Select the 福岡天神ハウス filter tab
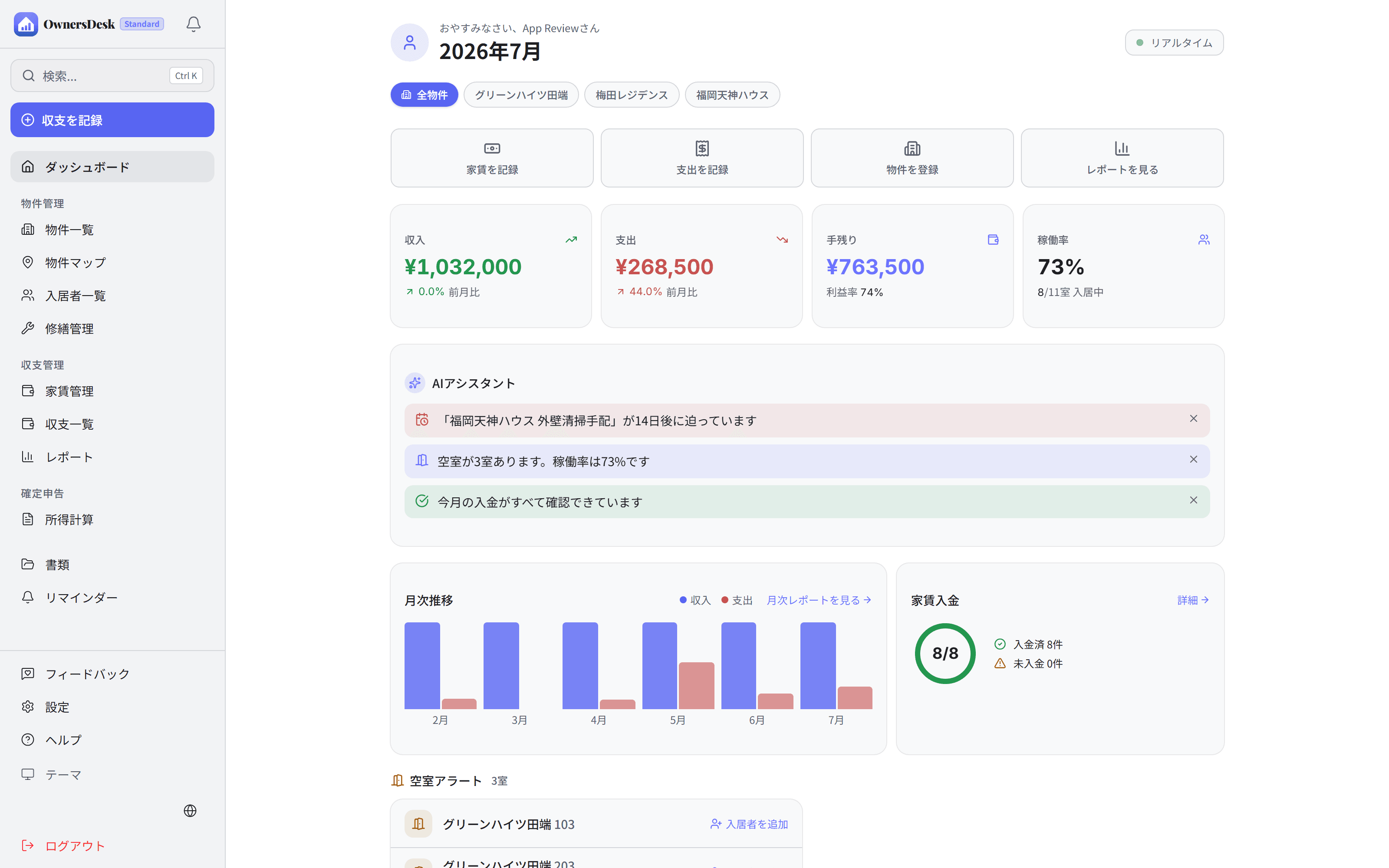This screenshot has width=1389, height=868. pos(732,95)
